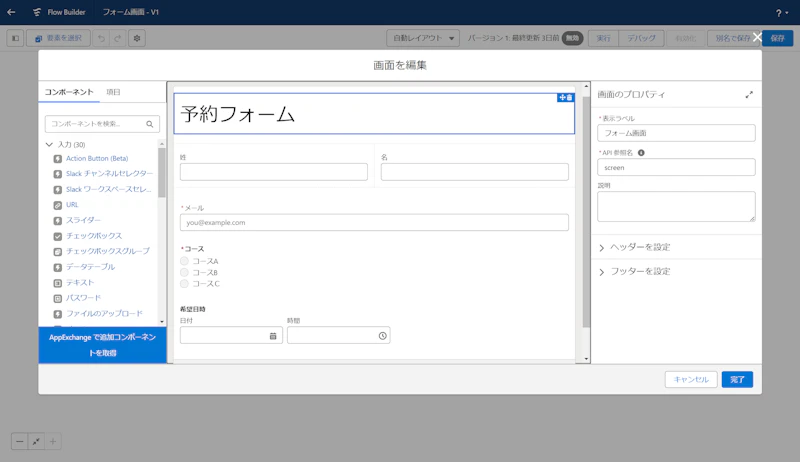Image resolution: width=800 pixels, height=462 pixels.
Task: Click the scroll down arrow of the form preview
Action: coord(586,359)
